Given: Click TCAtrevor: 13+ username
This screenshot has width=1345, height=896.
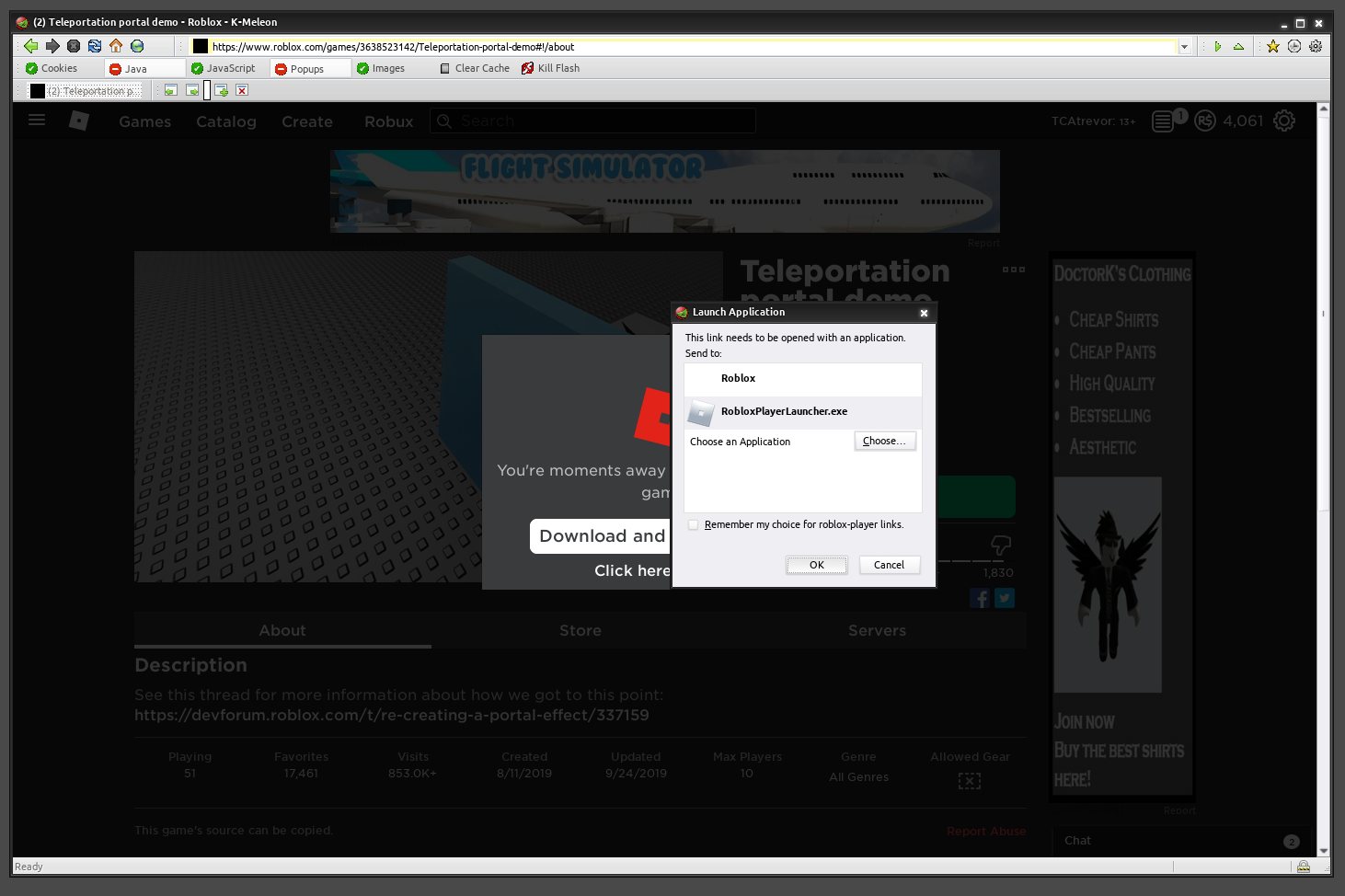Looking at the screenshot, I should [x=1093, y=121].
